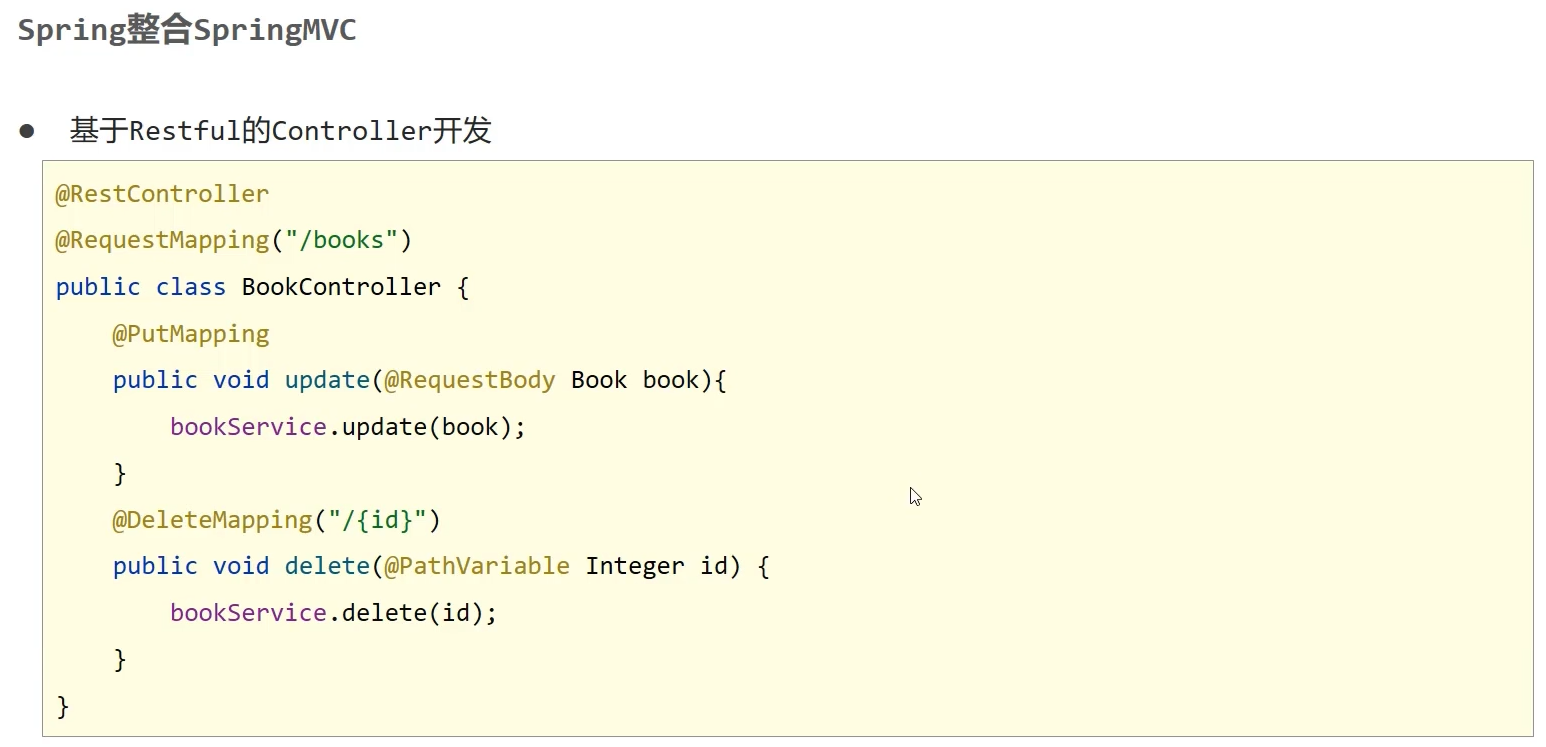Click the slide title Spring整合SpringMVC
The image size is (1546, 747).
click(x=187, y=30)
